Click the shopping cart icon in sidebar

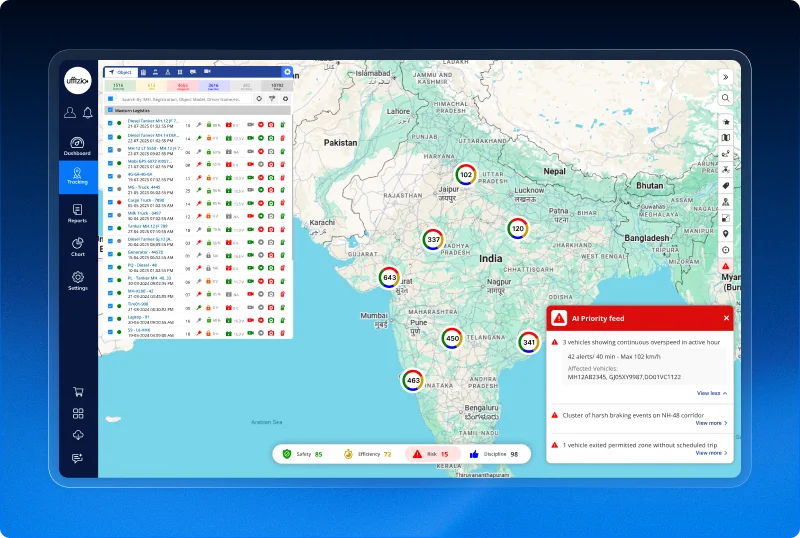[78, 392]
